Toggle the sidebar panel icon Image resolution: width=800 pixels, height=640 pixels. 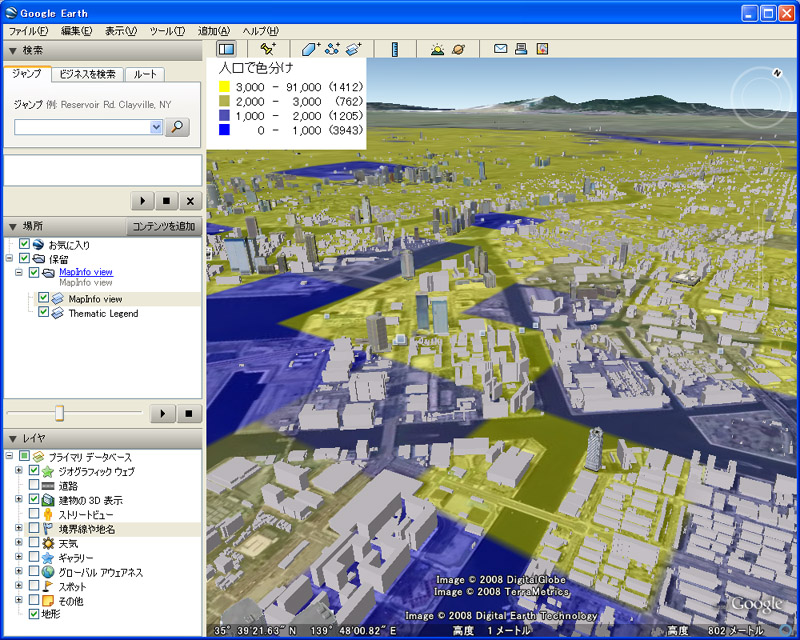pyautogui.click(x=226, y=49)
